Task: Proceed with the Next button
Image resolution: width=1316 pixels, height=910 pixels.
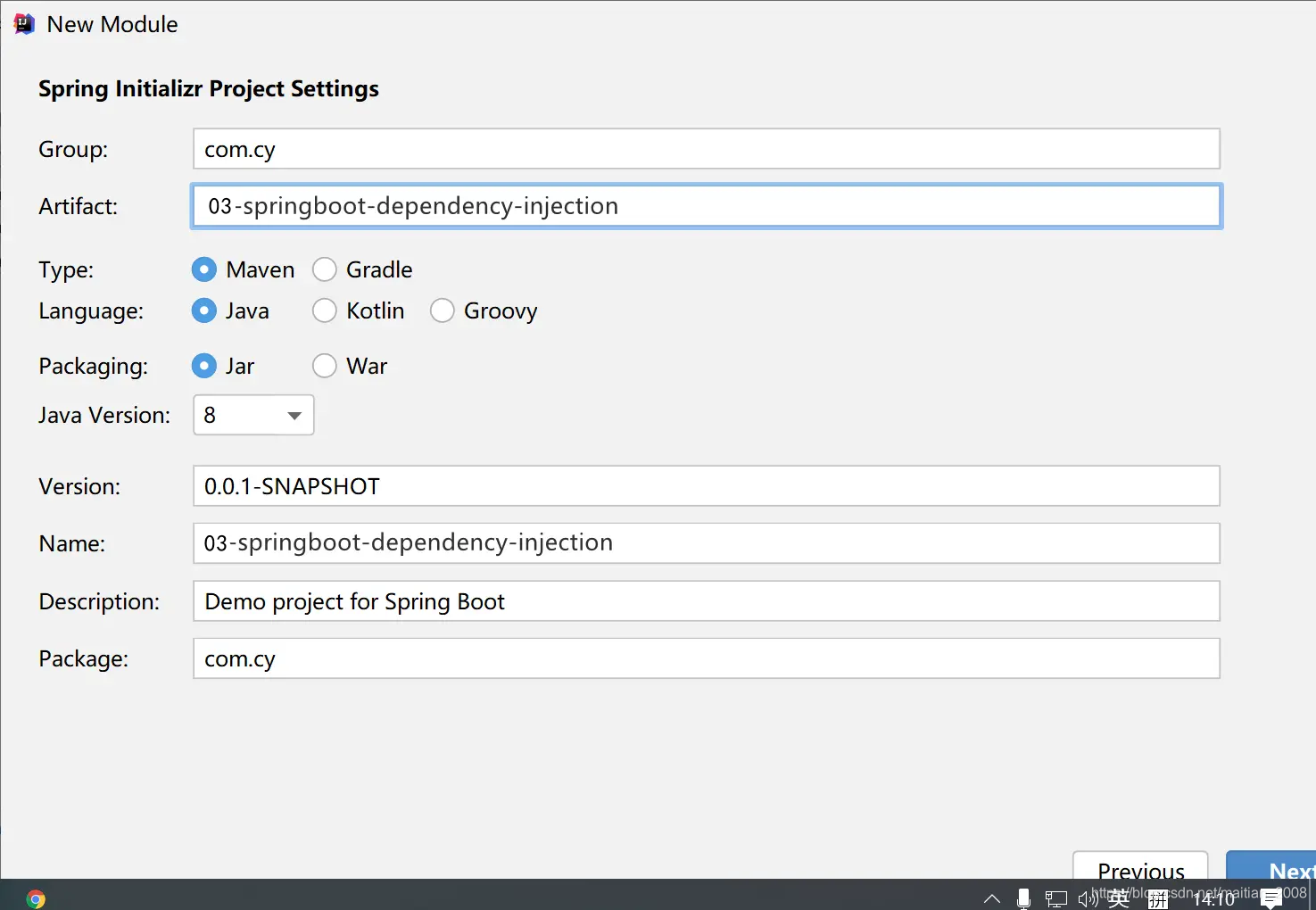Action: click(1271, 865)
